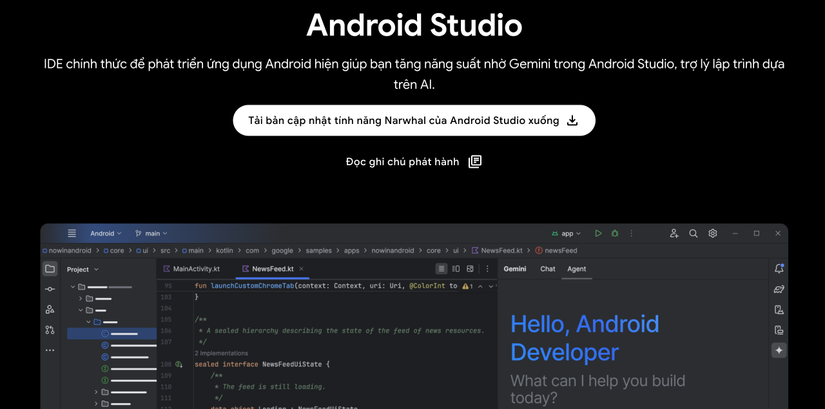Open more run actions beside debug icon

tap(631, 233)
